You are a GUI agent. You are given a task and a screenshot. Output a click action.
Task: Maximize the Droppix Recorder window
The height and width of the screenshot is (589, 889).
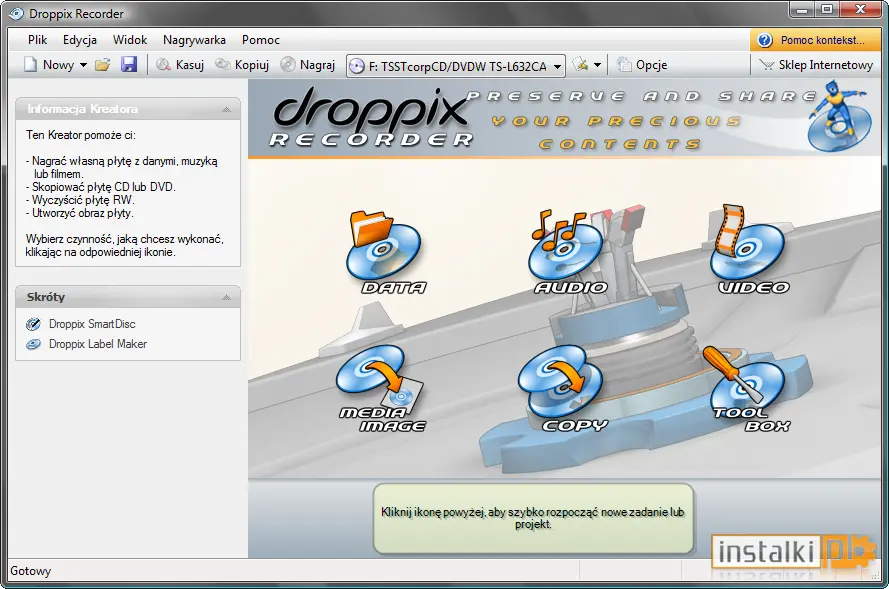tap(827, 10)
